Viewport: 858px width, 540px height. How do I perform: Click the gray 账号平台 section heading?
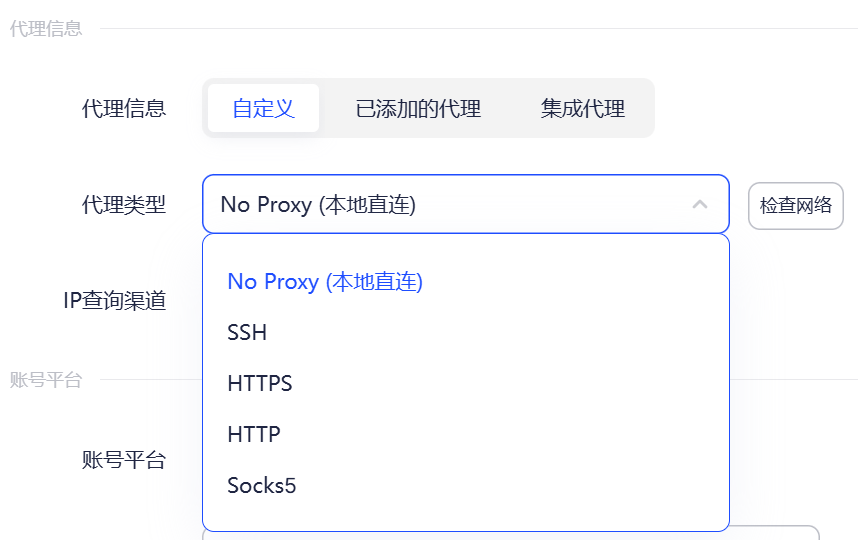46,379
